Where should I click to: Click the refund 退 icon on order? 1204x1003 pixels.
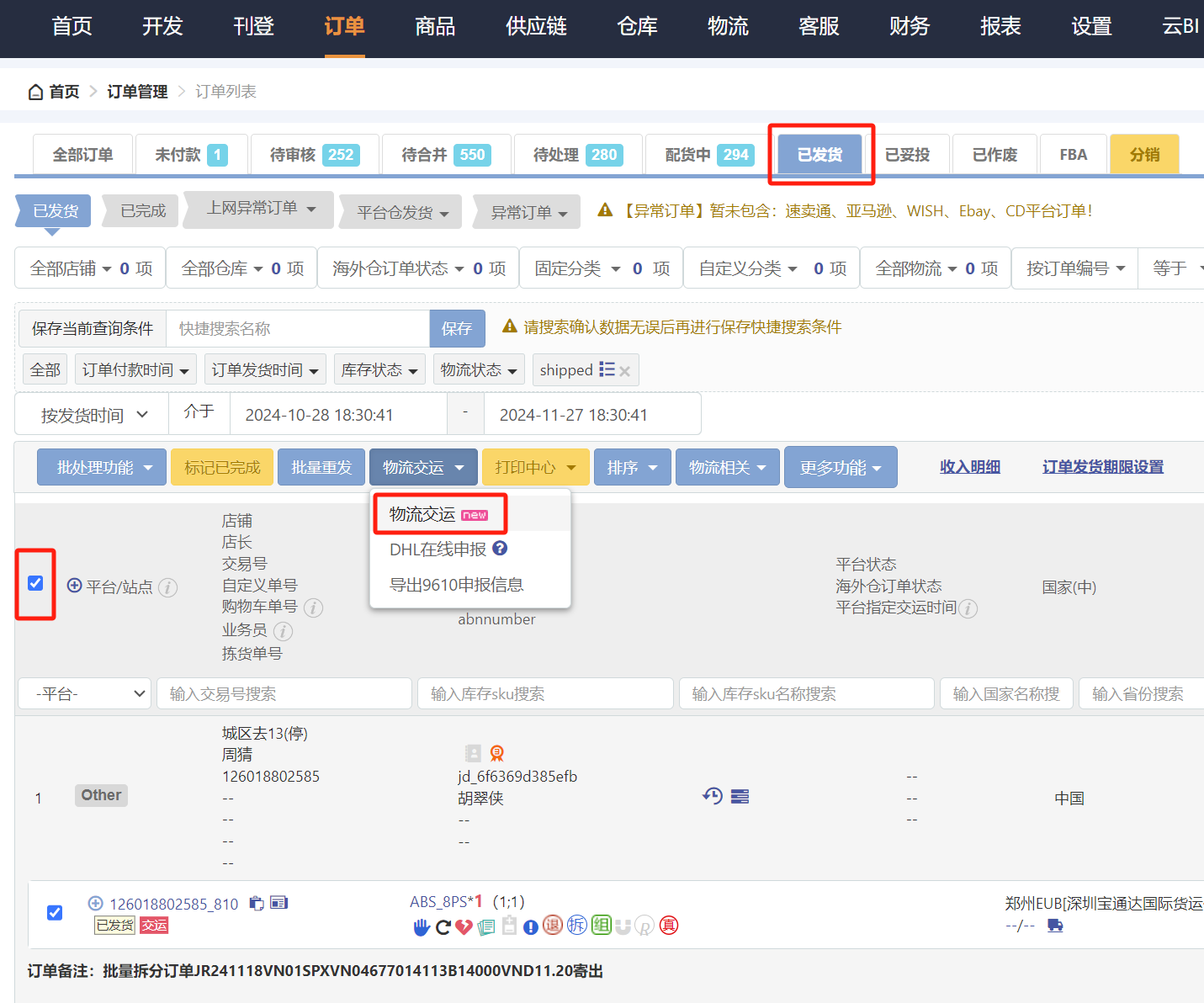pyautogui.click(x=553, y=925)
